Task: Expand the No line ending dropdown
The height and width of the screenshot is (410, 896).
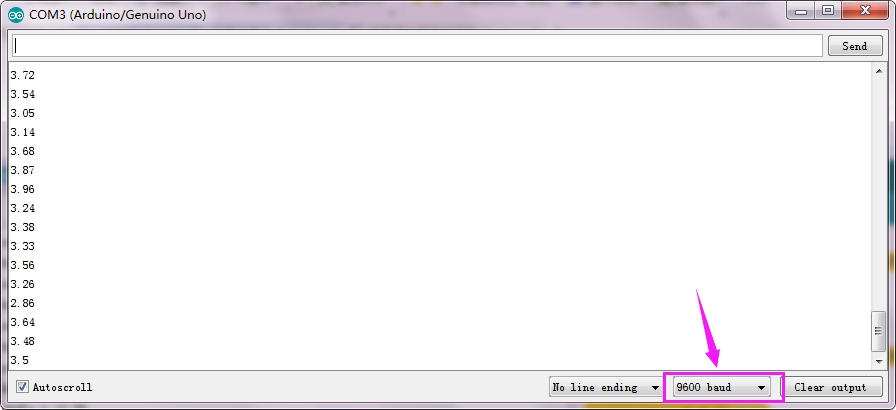Action: 605,387
